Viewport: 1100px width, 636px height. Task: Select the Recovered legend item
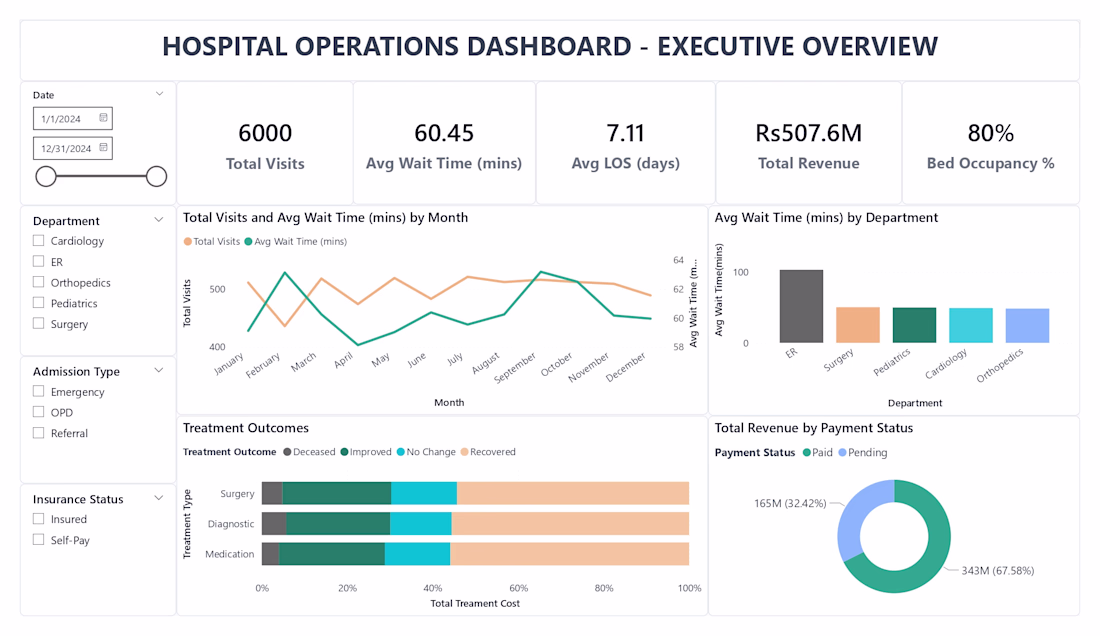[x=488, y=452]
